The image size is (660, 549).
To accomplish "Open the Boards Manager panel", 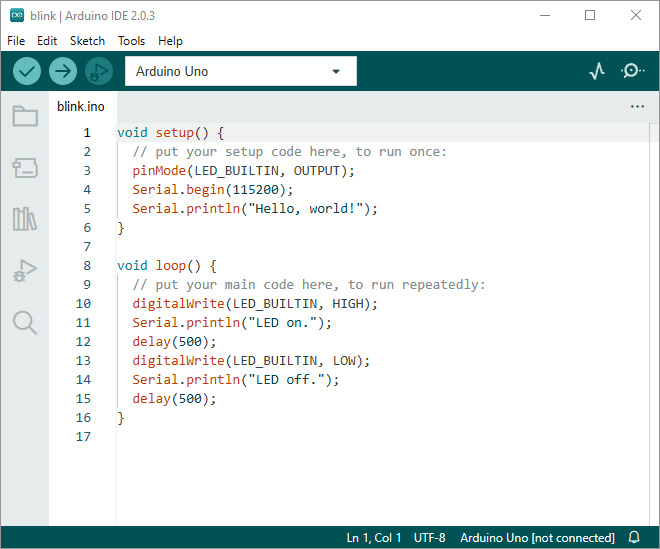I will pyautogui.click(x=25, y=168).
